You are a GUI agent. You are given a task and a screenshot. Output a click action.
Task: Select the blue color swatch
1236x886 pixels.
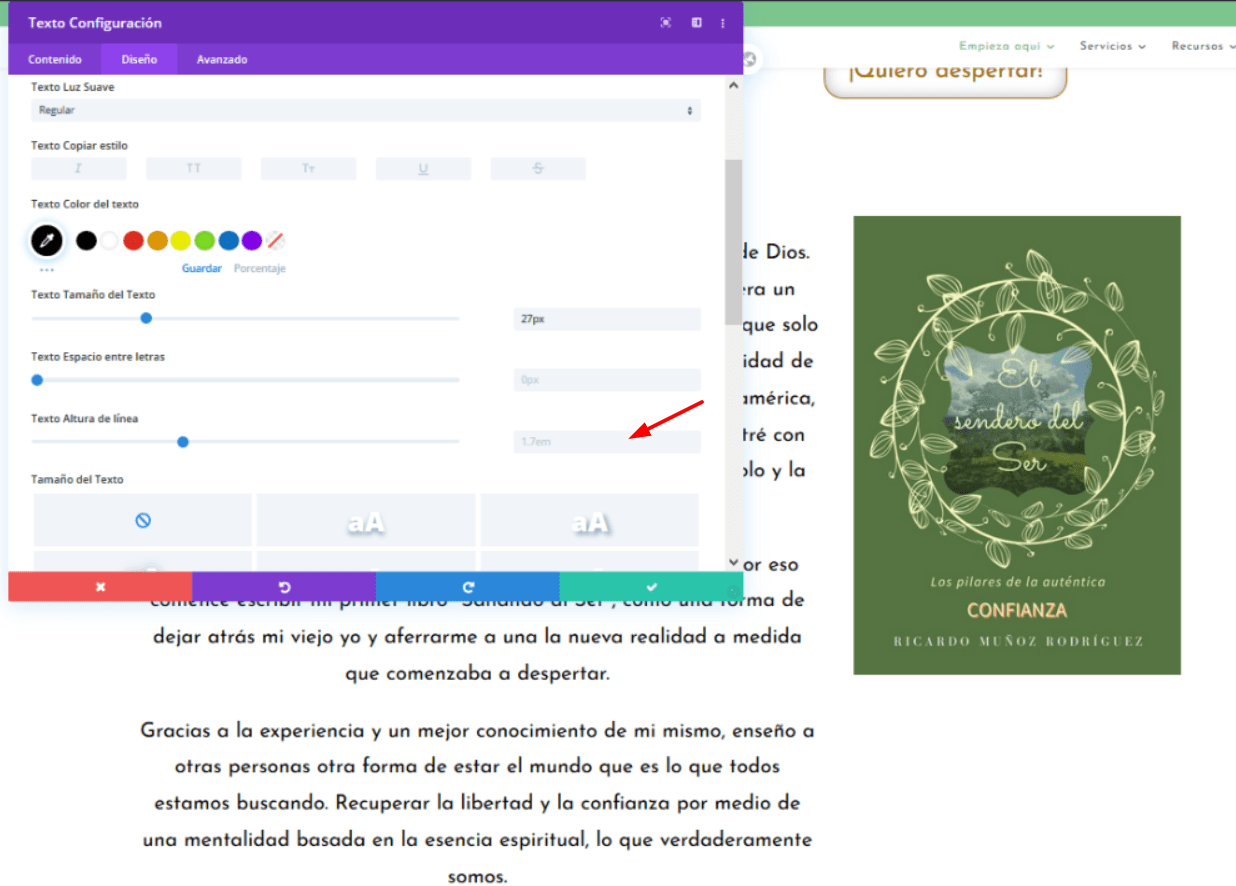pyautogui.click(x=228, y=240)
